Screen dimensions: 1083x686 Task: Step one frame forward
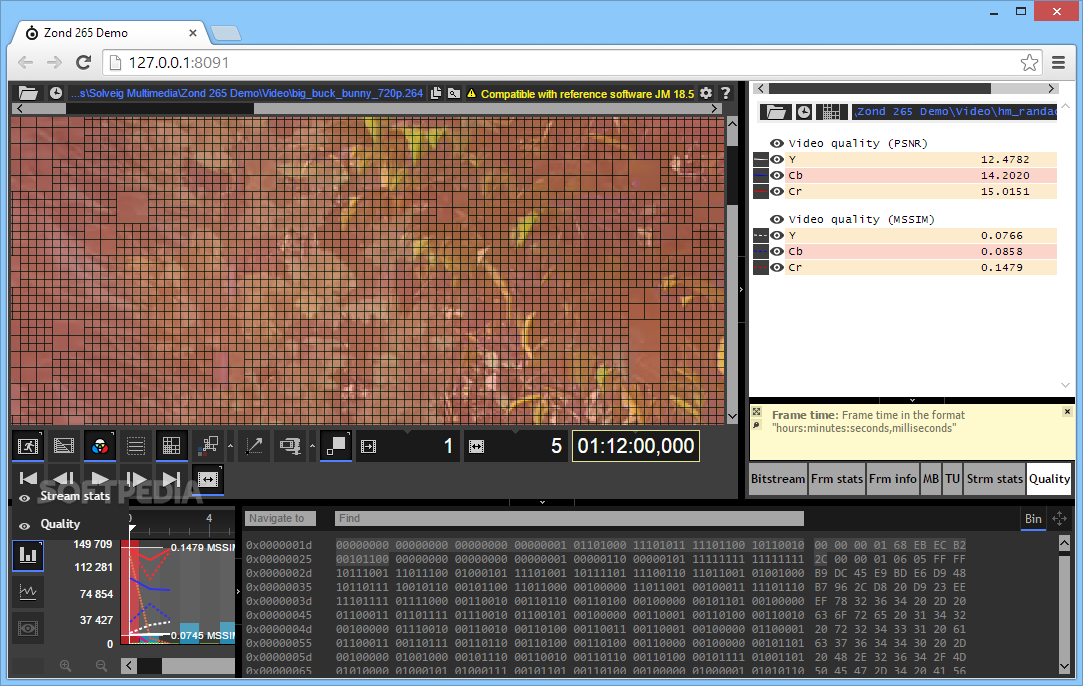click(x=135, y=479)
